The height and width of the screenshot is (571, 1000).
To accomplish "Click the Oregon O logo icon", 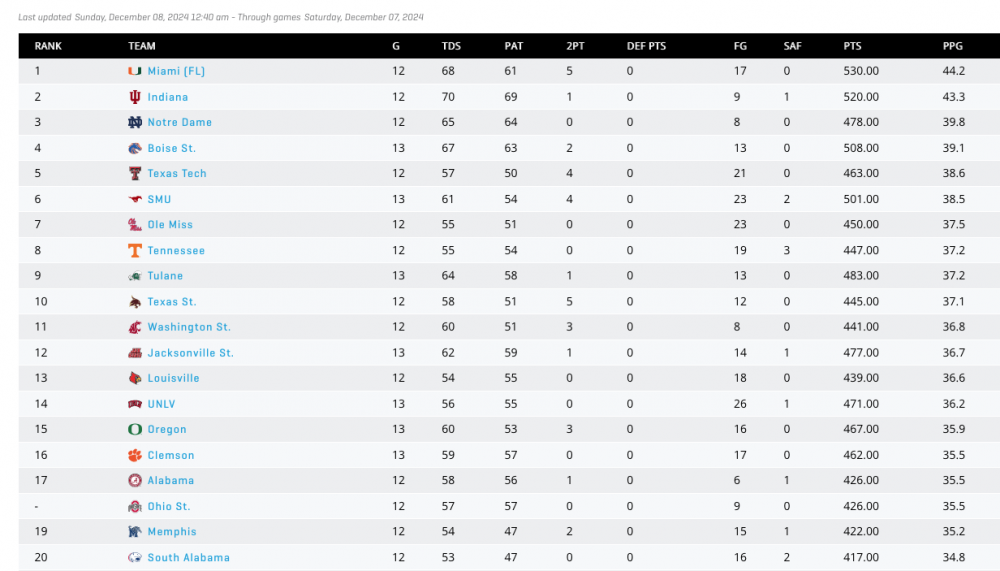I will [134, 429].
